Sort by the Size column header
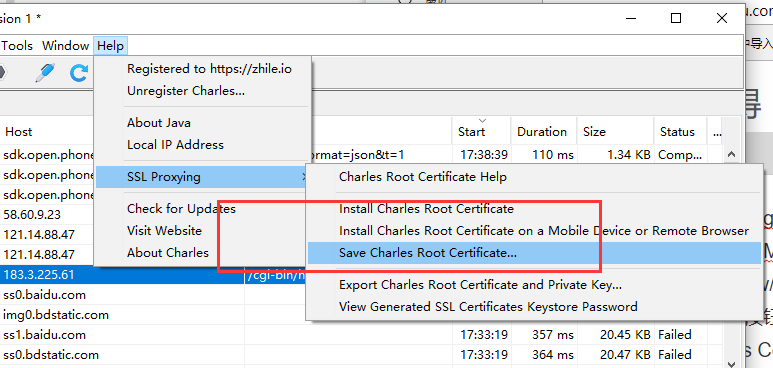The width and height of the screenshot is (773, 368). point(616,132)
